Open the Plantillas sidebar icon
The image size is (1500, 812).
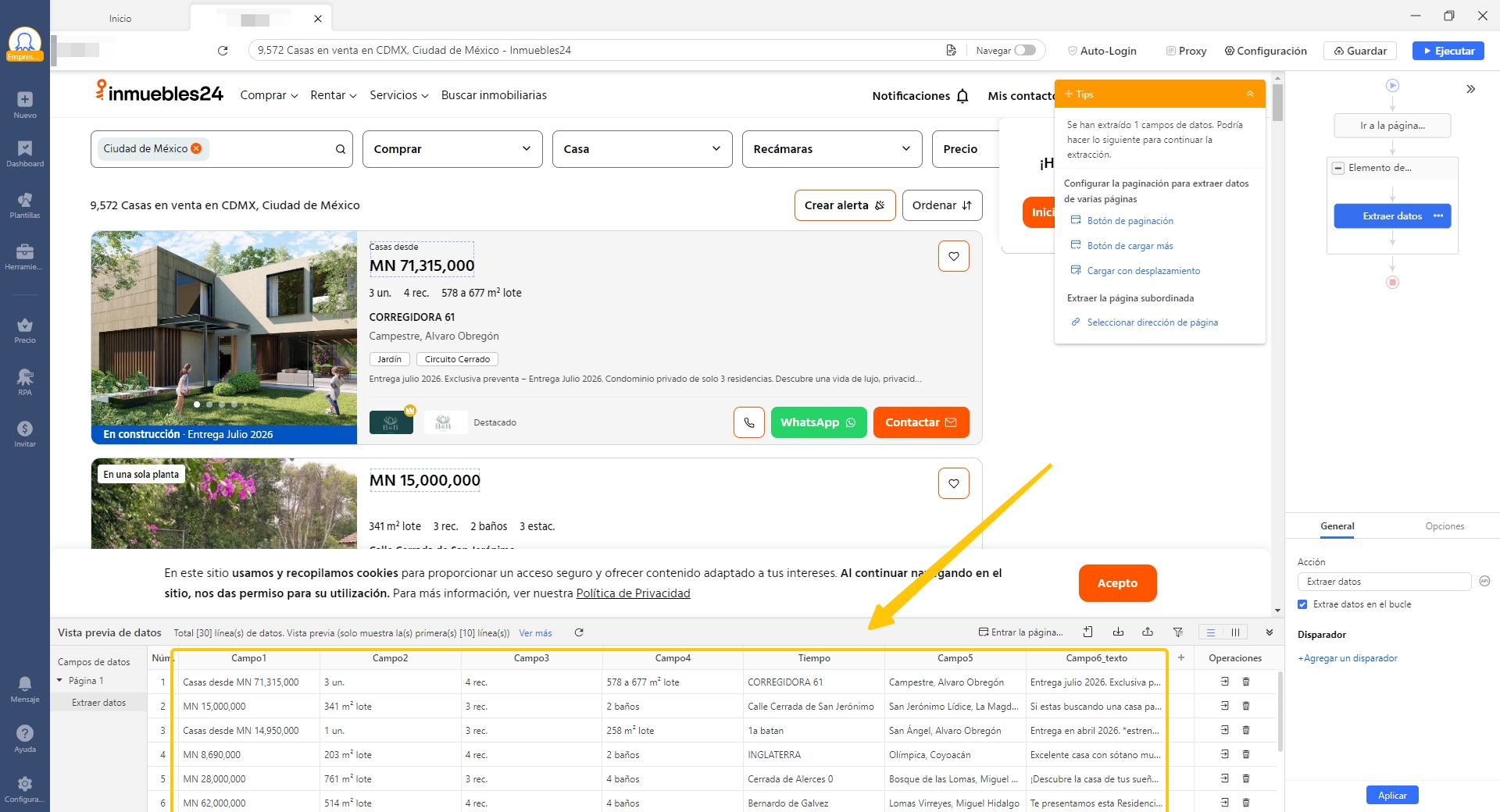(x=25, y=205)
